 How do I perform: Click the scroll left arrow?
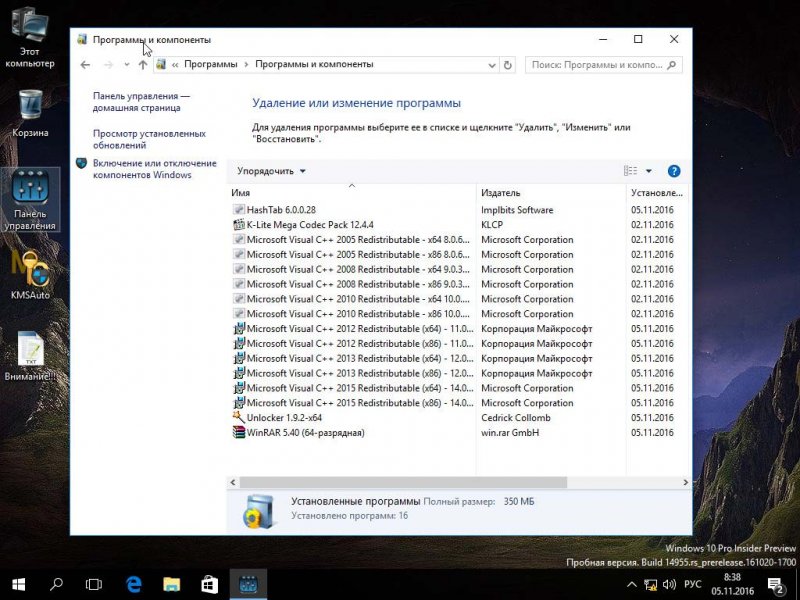[233, 482]
